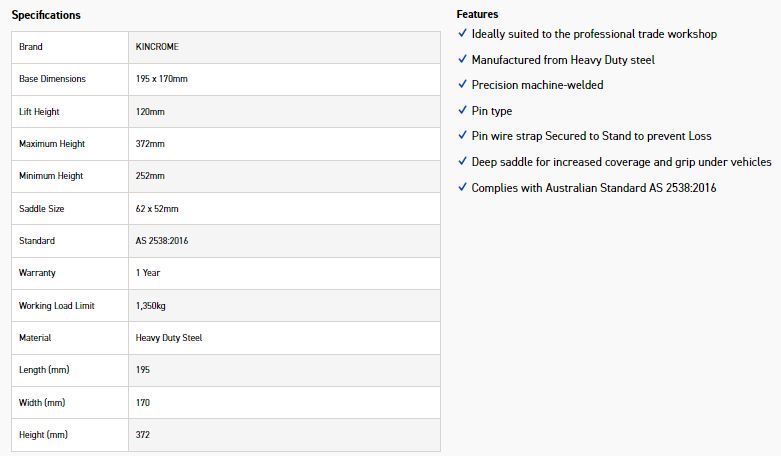
Task: Select the KINCROME brand value cell
Action: pyautogui.click(x=157, y=47)
